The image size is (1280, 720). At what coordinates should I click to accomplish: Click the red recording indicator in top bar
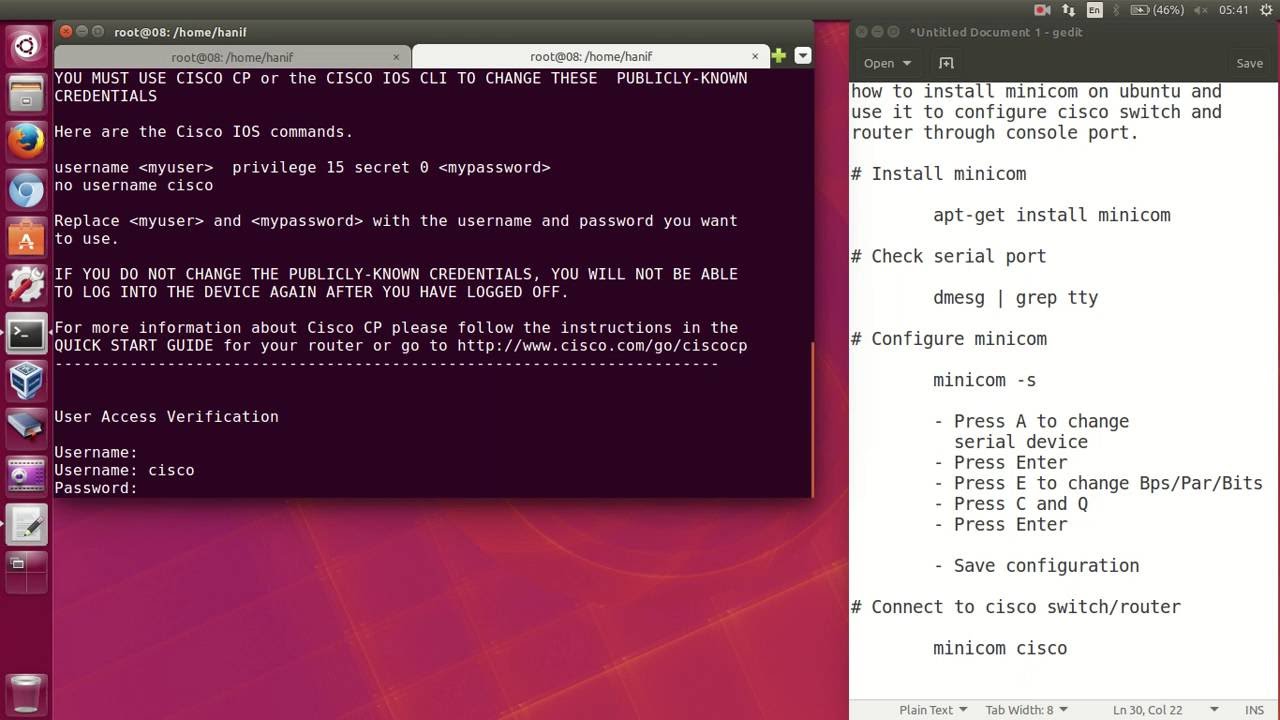tap(1042, 10)
